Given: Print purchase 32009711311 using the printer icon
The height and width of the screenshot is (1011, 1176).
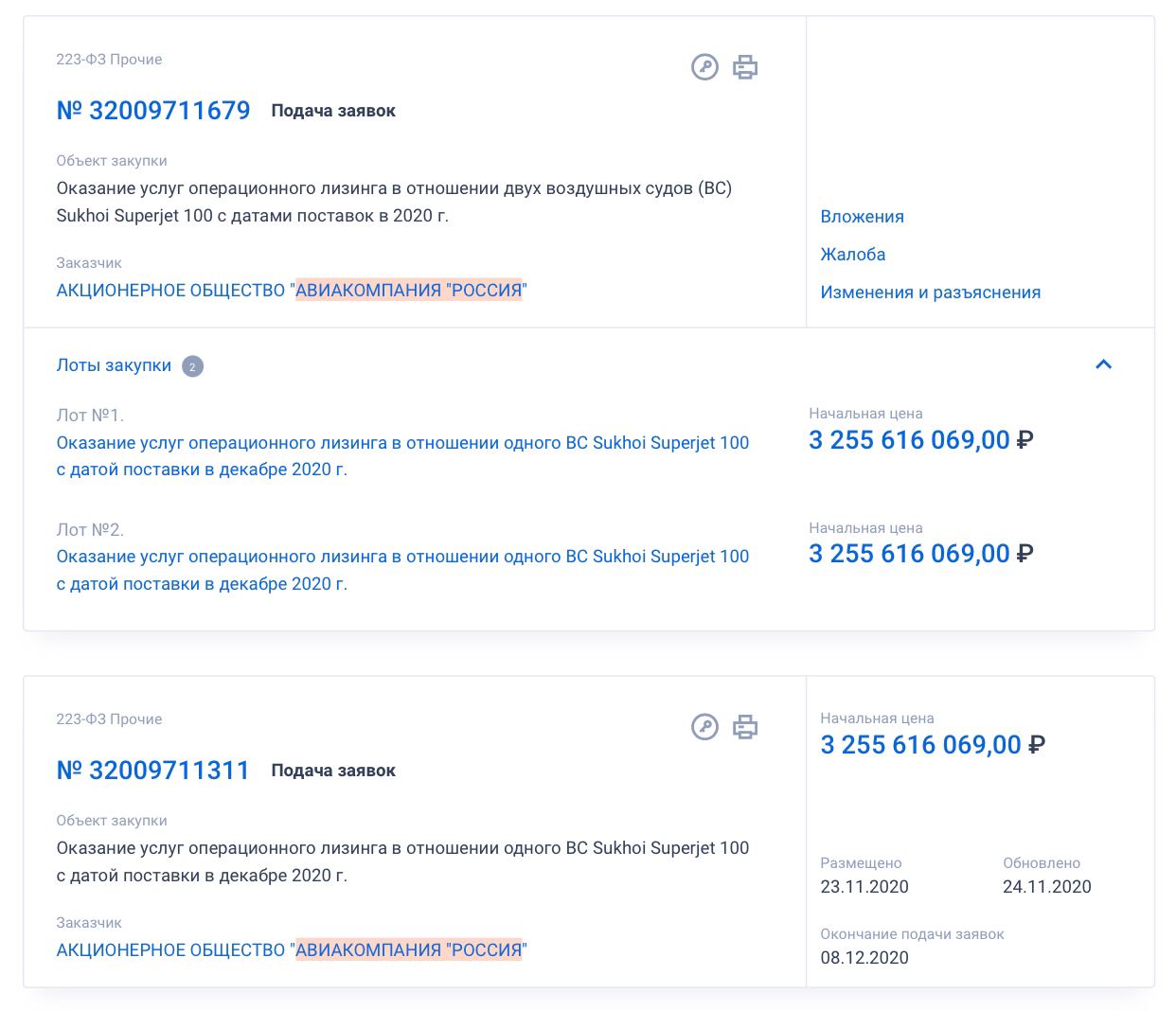Looking at the screenshot, I should (746, 727).
